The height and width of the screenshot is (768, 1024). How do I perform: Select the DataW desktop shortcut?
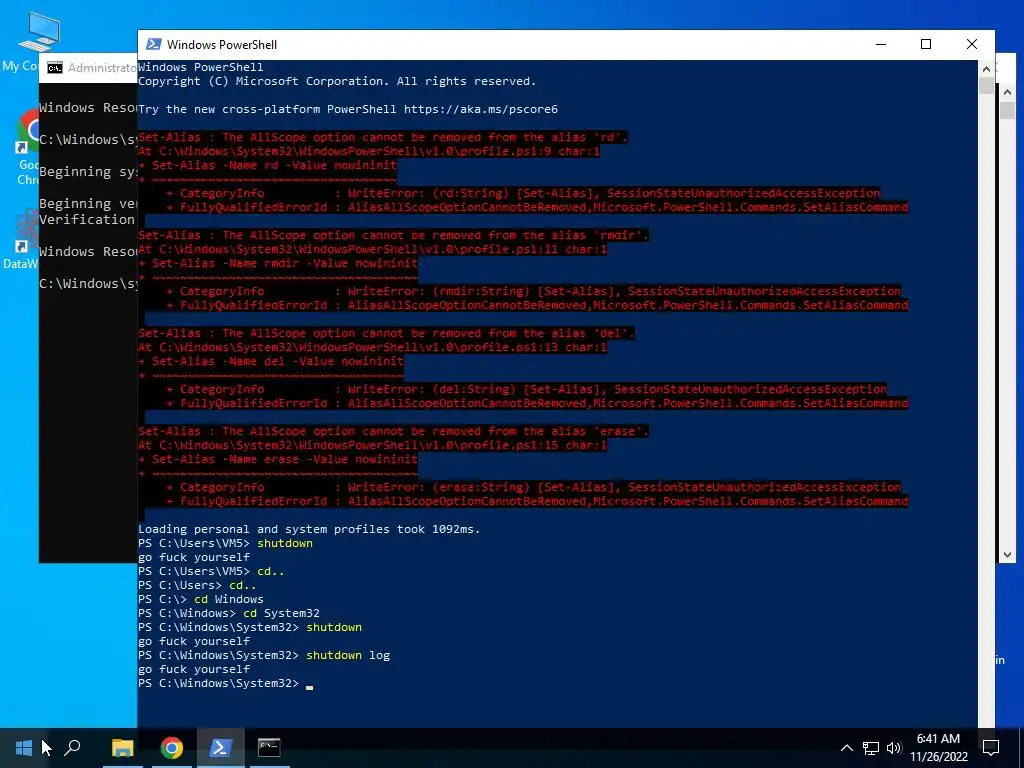point(23,240)
